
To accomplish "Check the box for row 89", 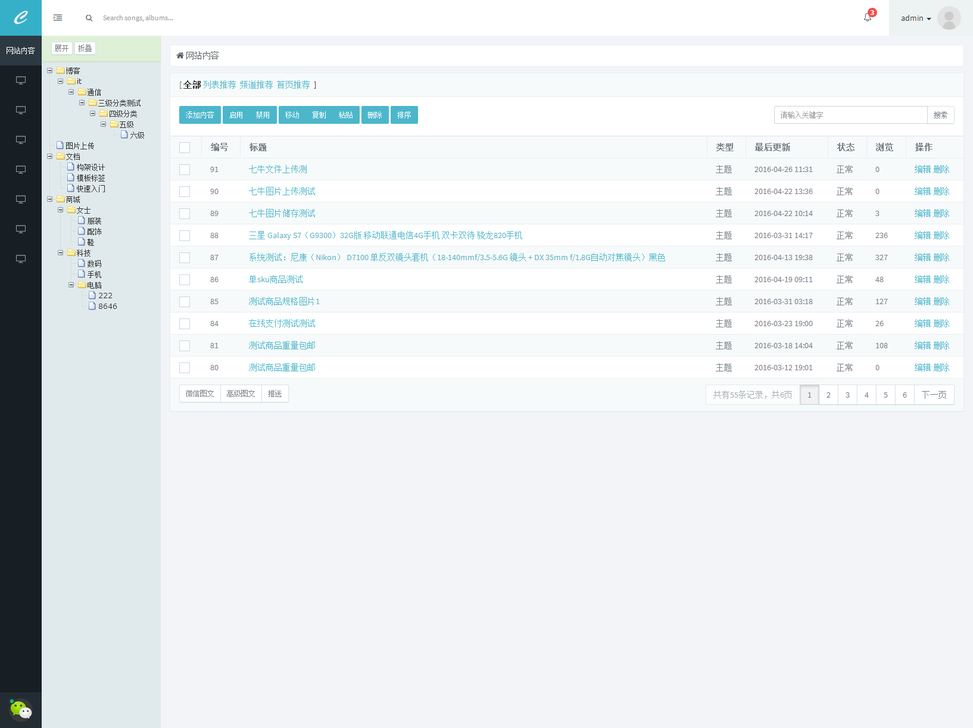I will point(184,213).
